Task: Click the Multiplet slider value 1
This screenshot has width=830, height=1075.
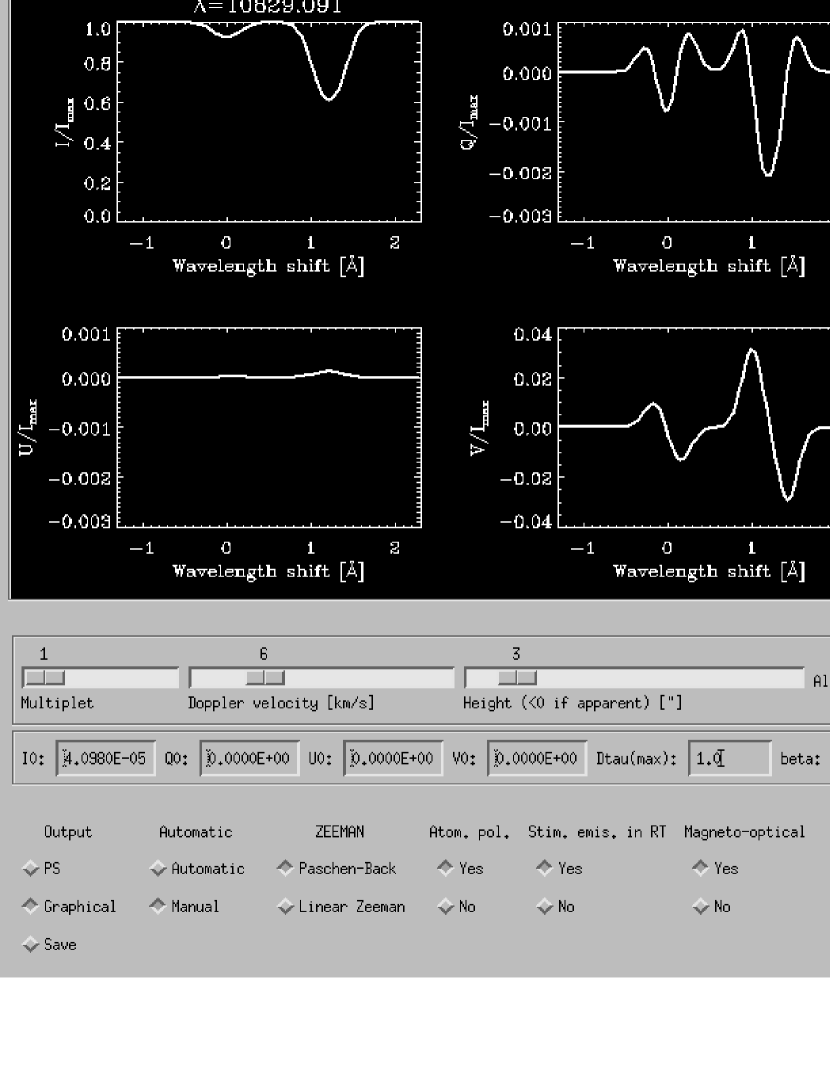Action: coord(44,654)
